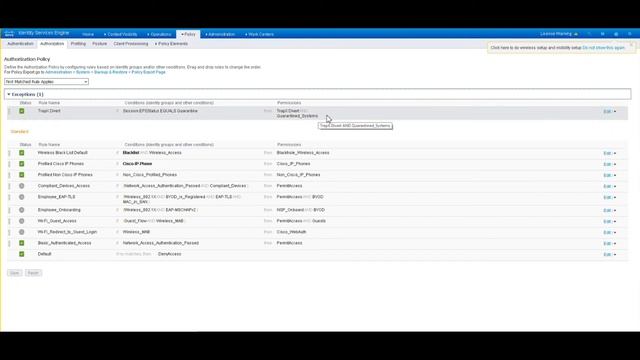Click drag handle of Profiled Cisco IP Phones

tap(9, 164)
